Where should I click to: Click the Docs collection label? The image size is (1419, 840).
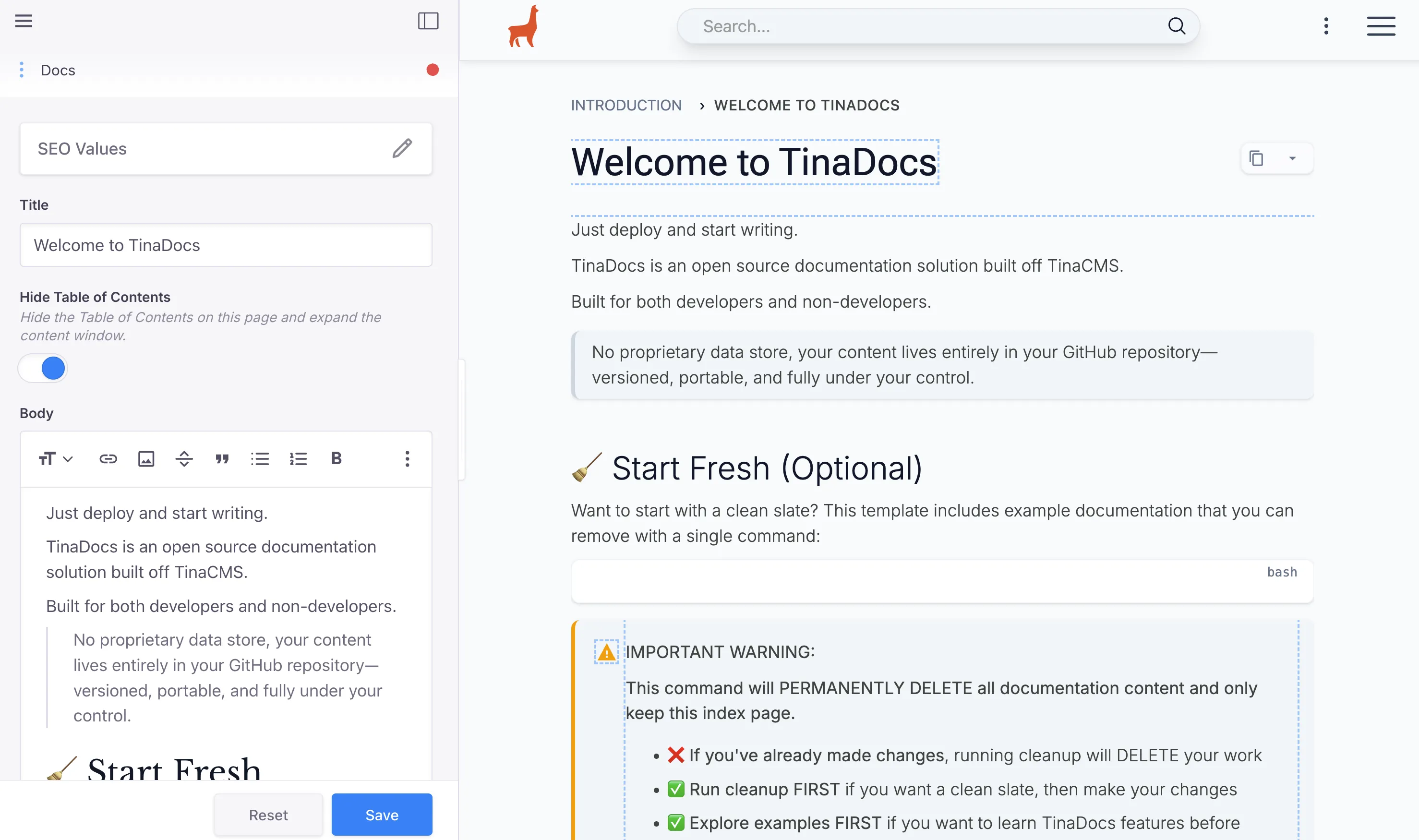pos(58,70)
